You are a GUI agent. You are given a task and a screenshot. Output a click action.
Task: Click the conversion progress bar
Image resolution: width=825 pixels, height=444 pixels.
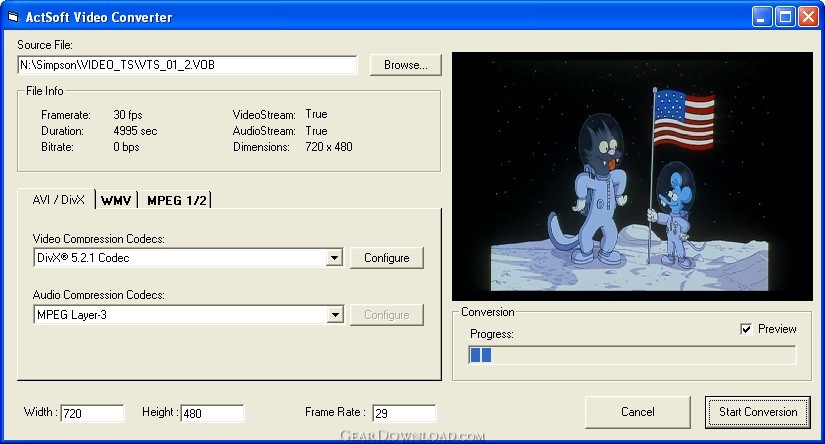click(x=632, y=355)
